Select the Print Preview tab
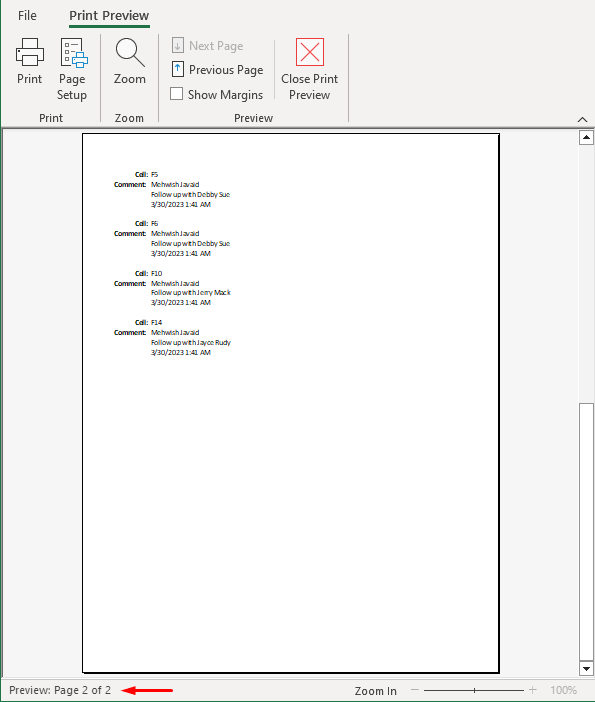Image resolution: width=595 pixels, height=702 pixels. pos(109,16)
